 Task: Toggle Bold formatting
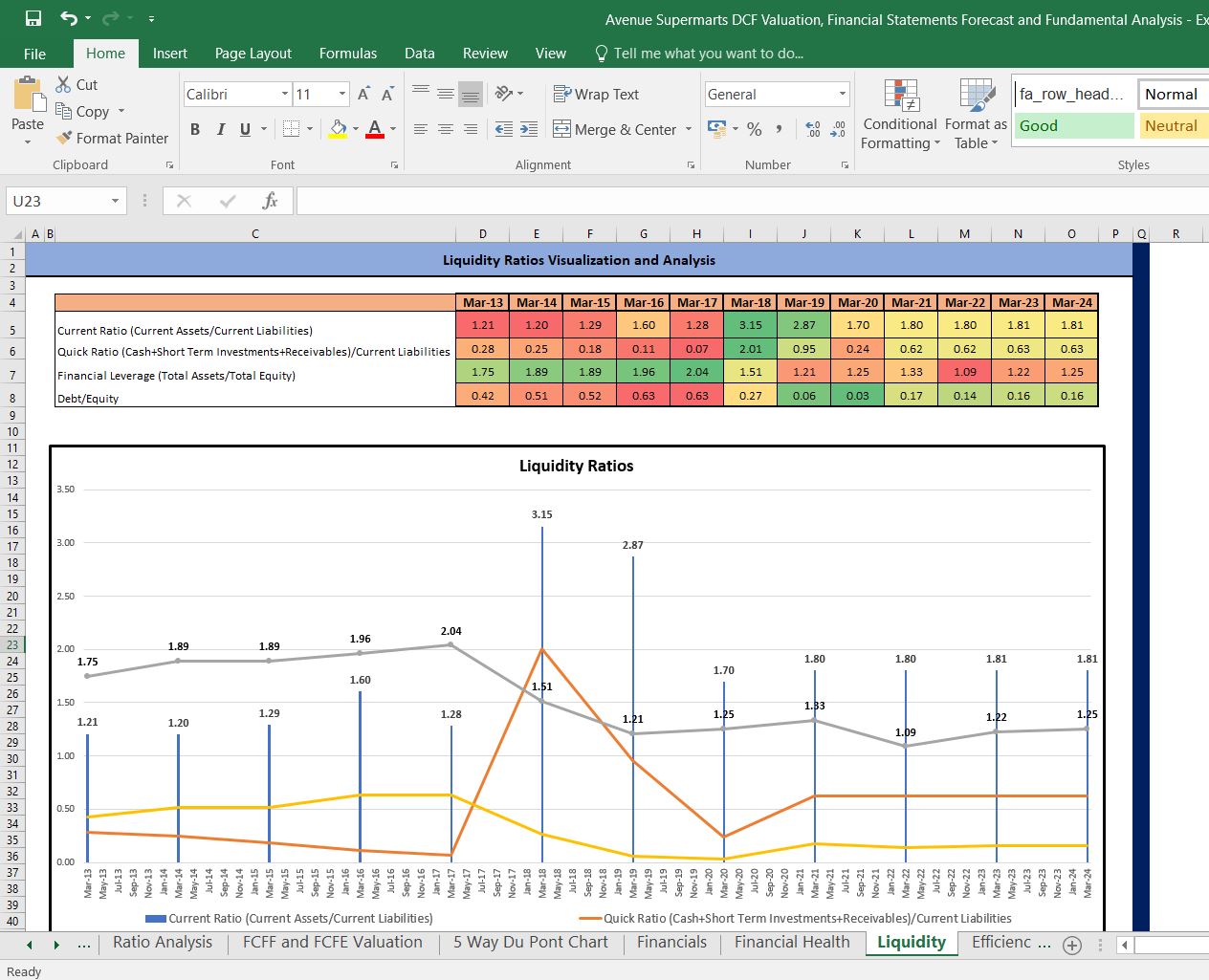click(x=195, y=129)
